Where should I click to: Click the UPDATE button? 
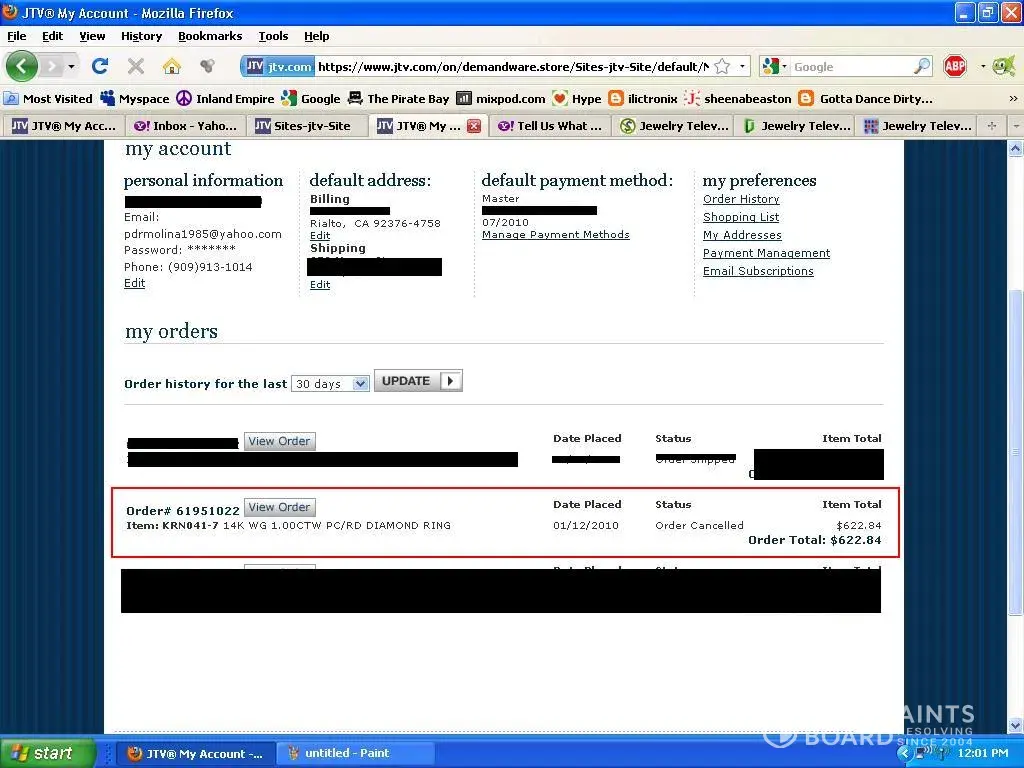[418, 381]
